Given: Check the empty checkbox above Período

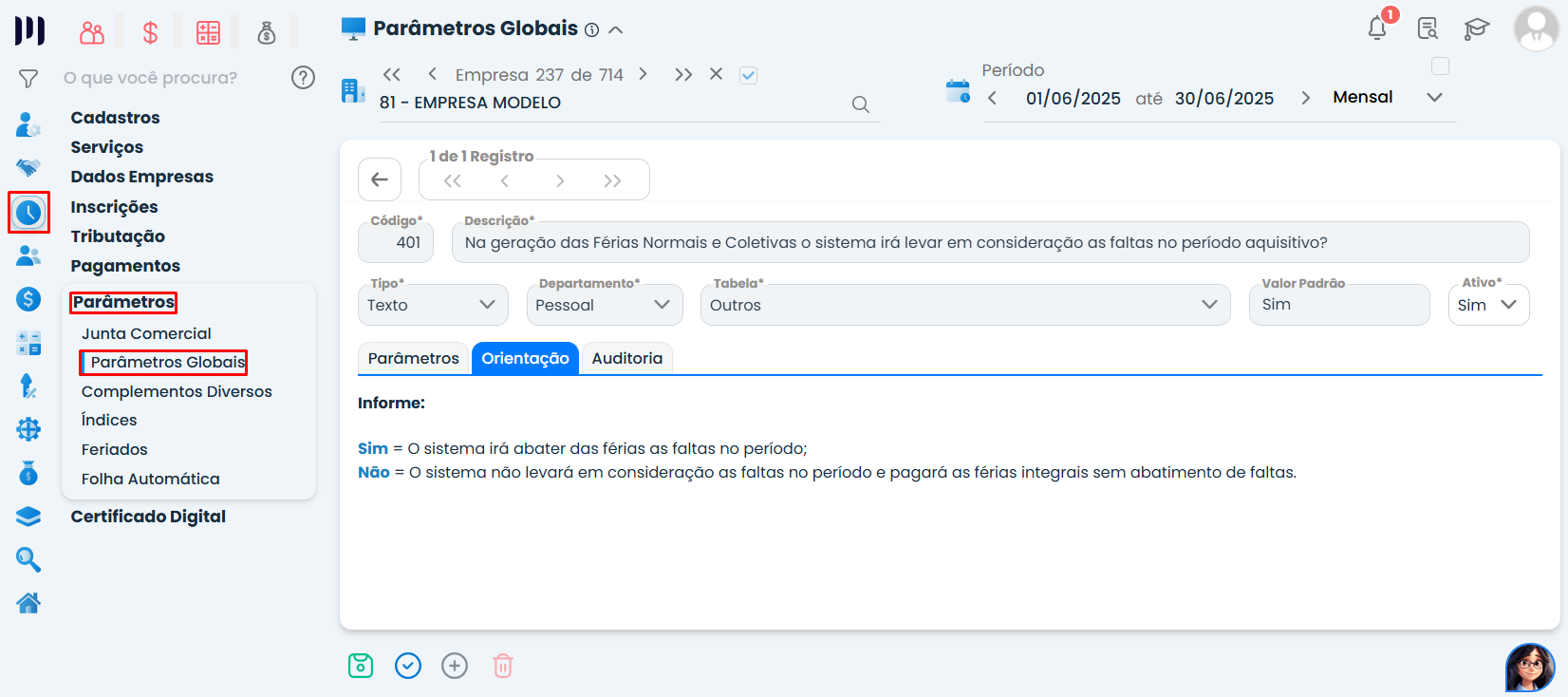Looking at the screenshot, I should click(x=1440, y=66).
